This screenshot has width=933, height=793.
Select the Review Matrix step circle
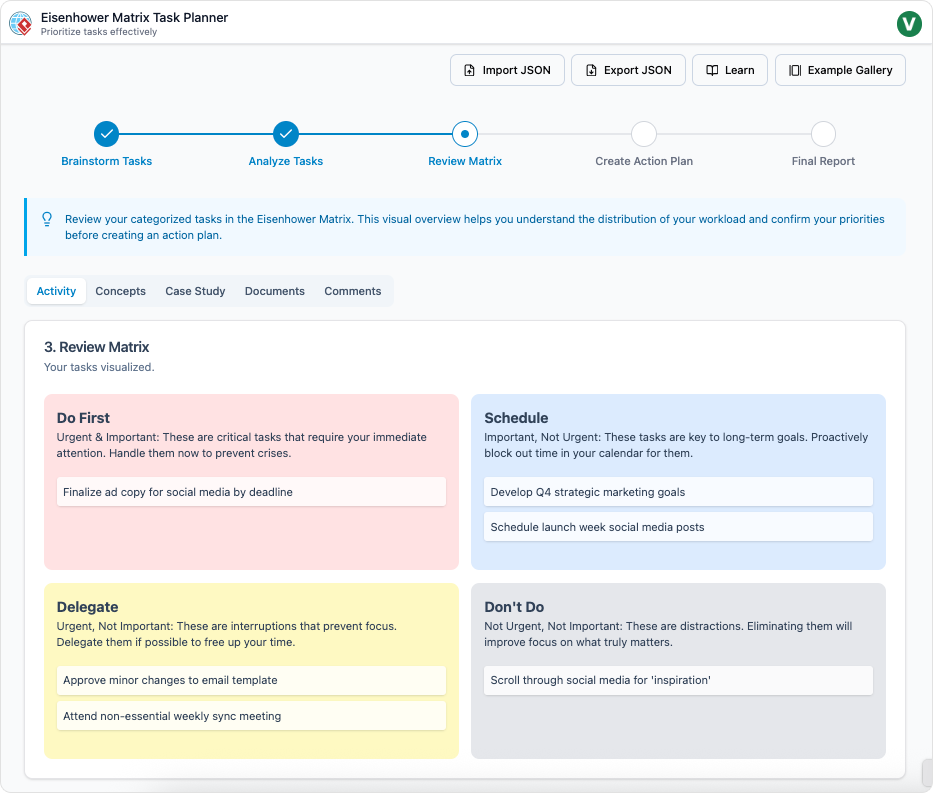click(x=465, y=134)
